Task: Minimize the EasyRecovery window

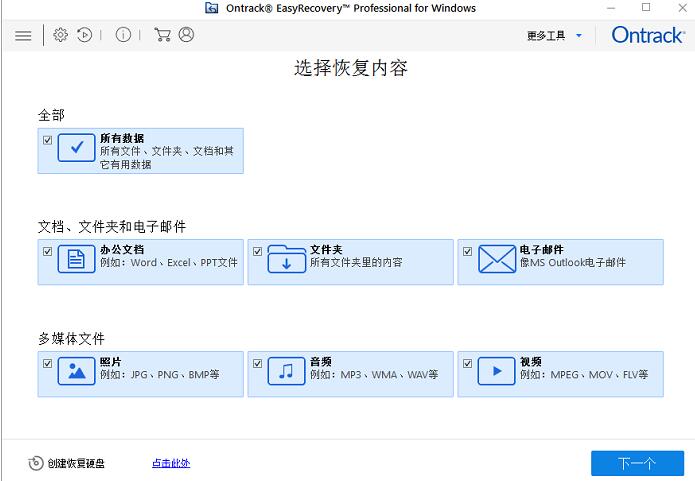Action: [611, 8]
